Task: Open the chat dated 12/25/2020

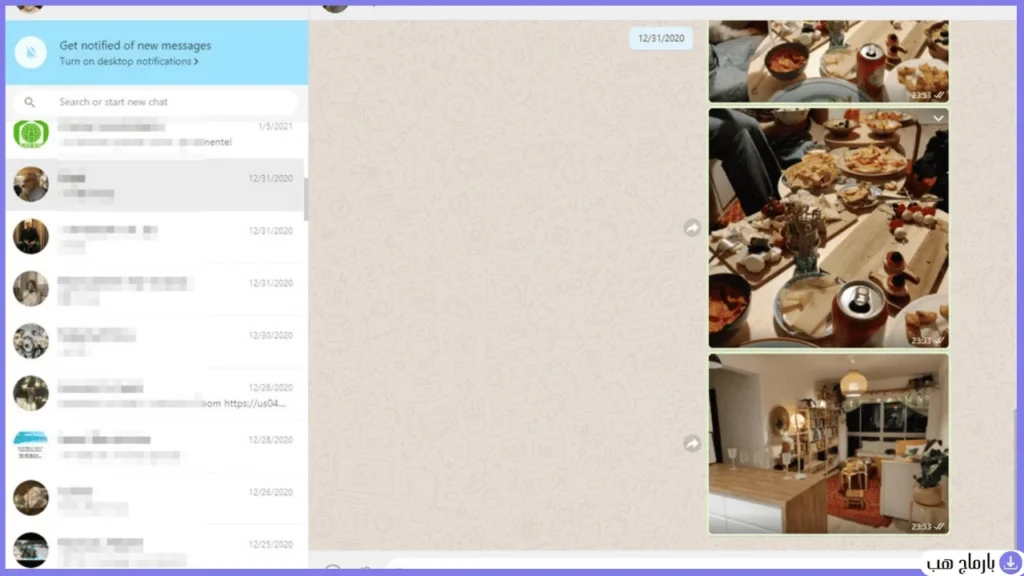Action: [x=157, y=549]
